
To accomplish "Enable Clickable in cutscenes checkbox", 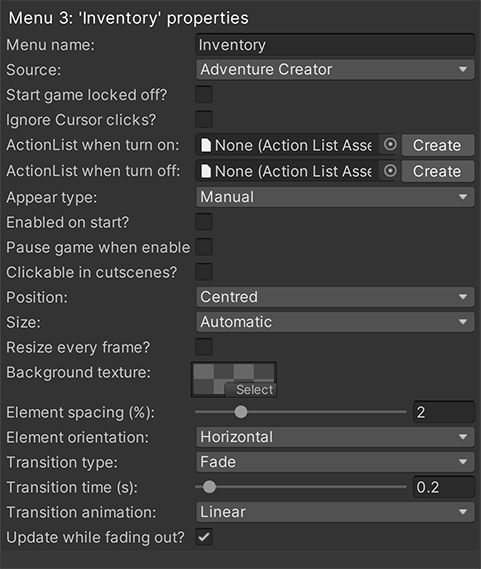I will tap(204, 272).
